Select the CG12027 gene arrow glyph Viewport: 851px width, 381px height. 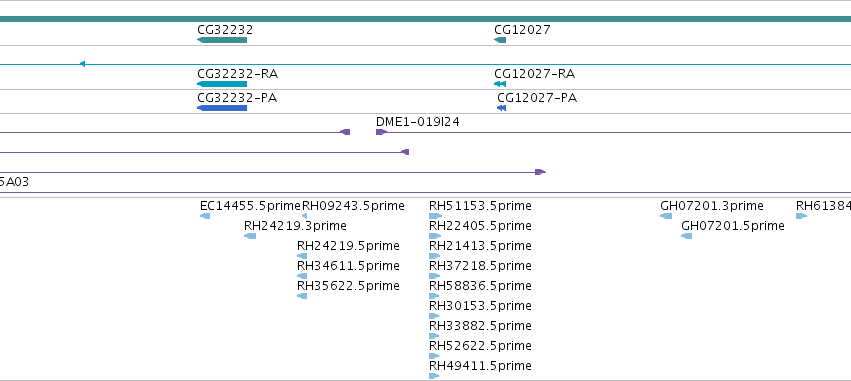pos(500,40)
